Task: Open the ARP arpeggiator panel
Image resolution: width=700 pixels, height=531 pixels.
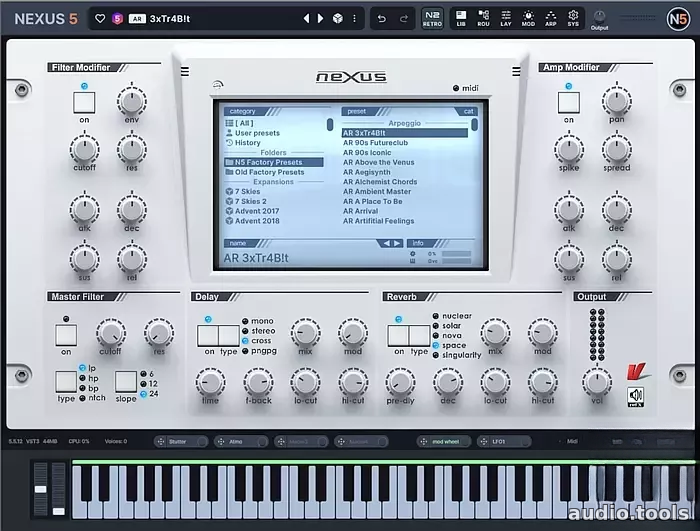Action: point(550,18)
